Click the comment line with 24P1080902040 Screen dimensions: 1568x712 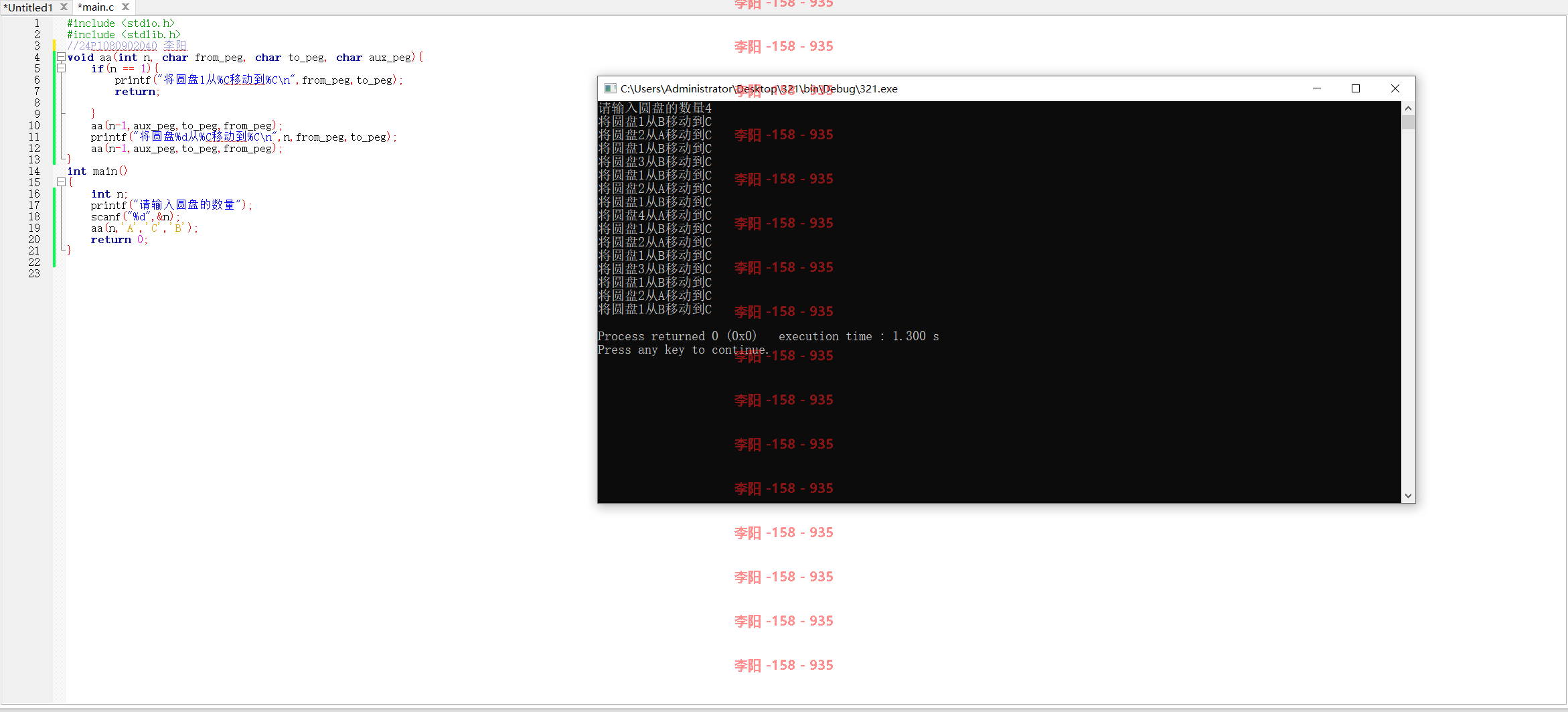tap(127, 46)
